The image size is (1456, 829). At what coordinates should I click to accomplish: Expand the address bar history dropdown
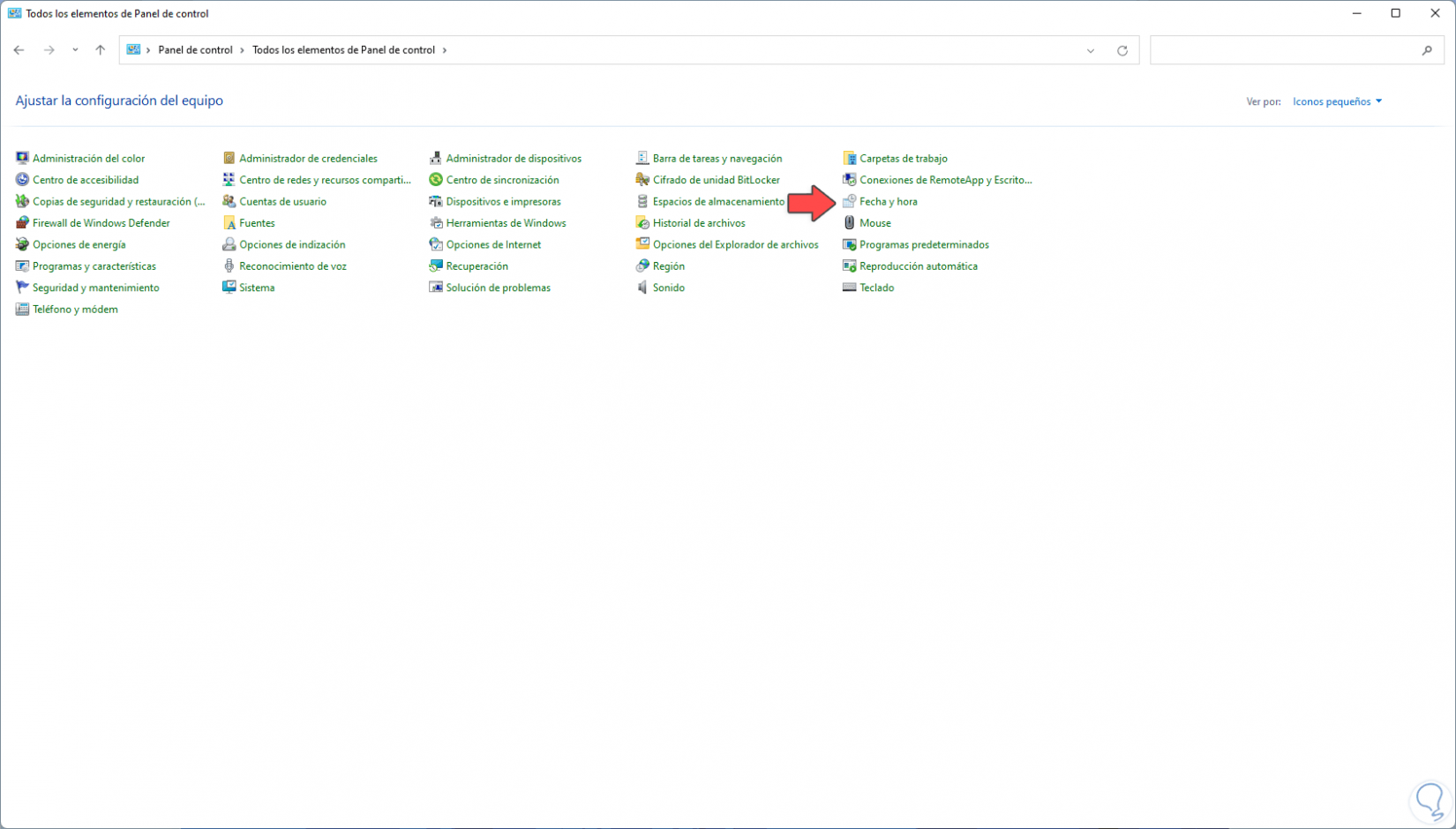point(1091,50)
